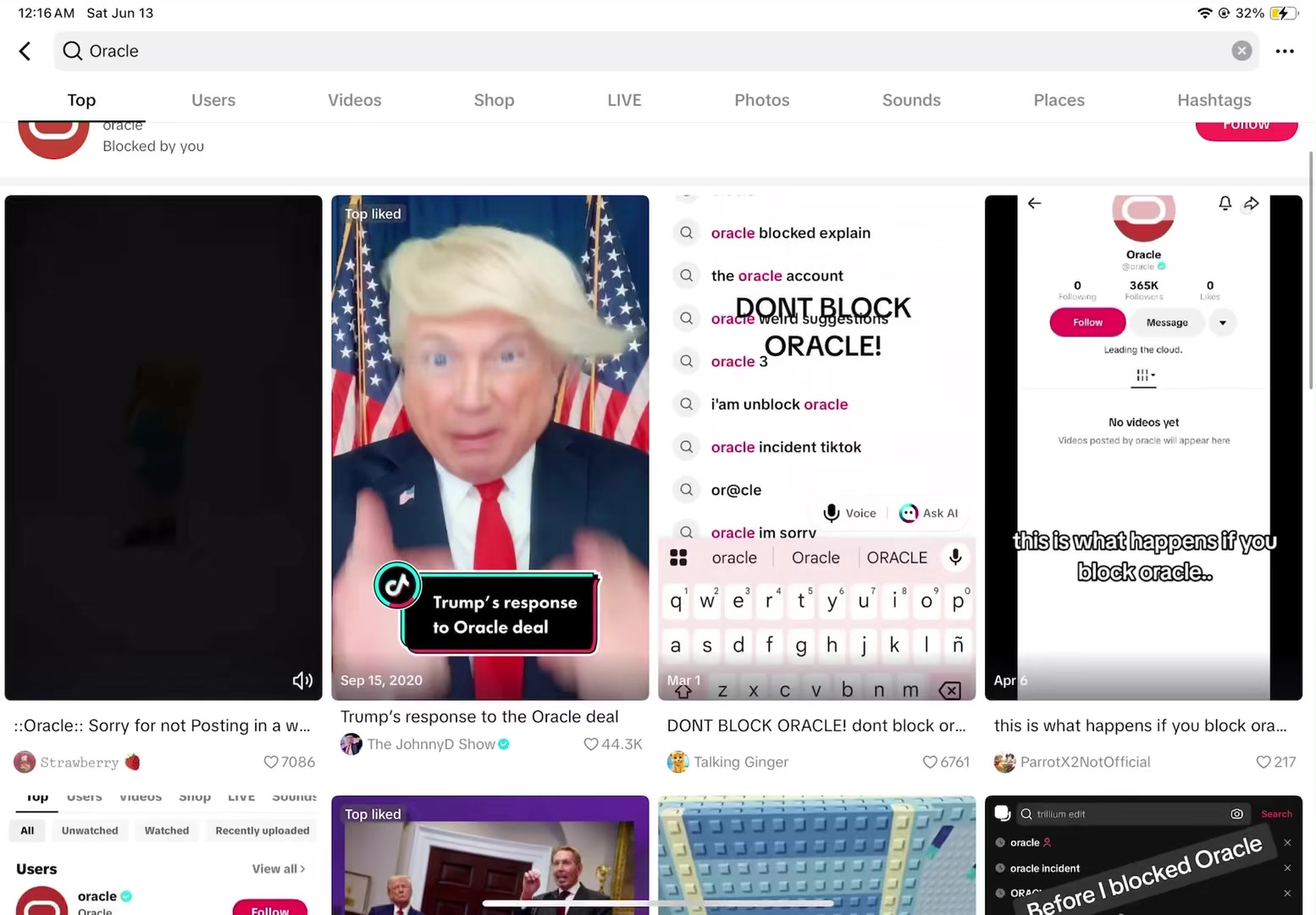Like the Talking Ginger video heart icon

coord(930,762)
